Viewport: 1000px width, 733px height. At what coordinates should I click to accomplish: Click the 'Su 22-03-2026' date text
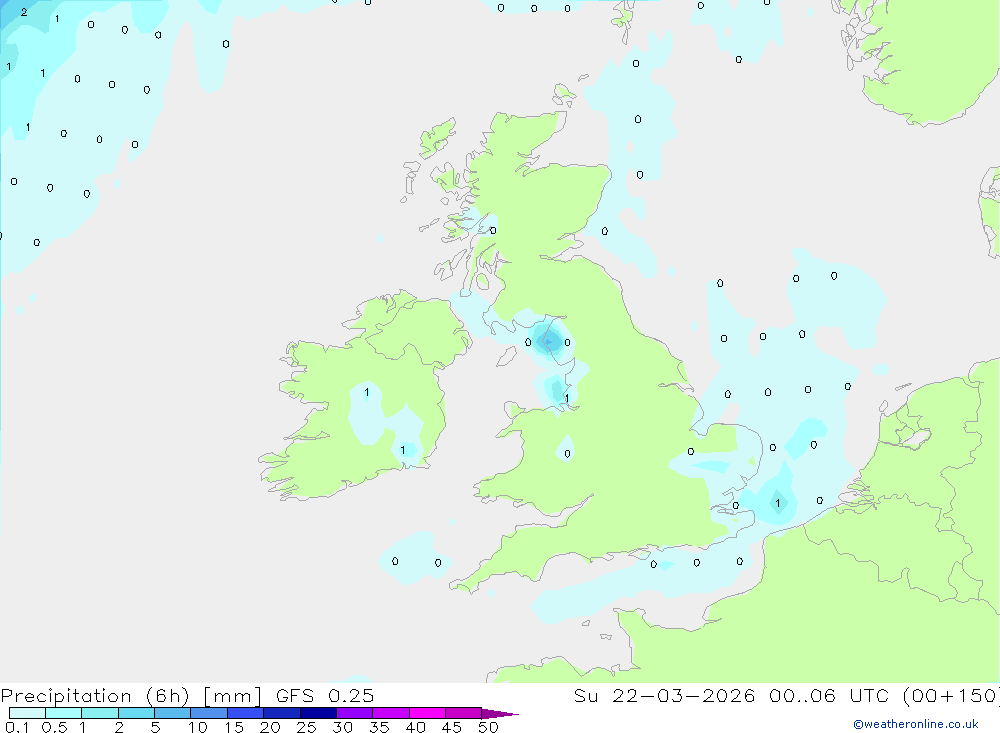click(x=665, y=696)
